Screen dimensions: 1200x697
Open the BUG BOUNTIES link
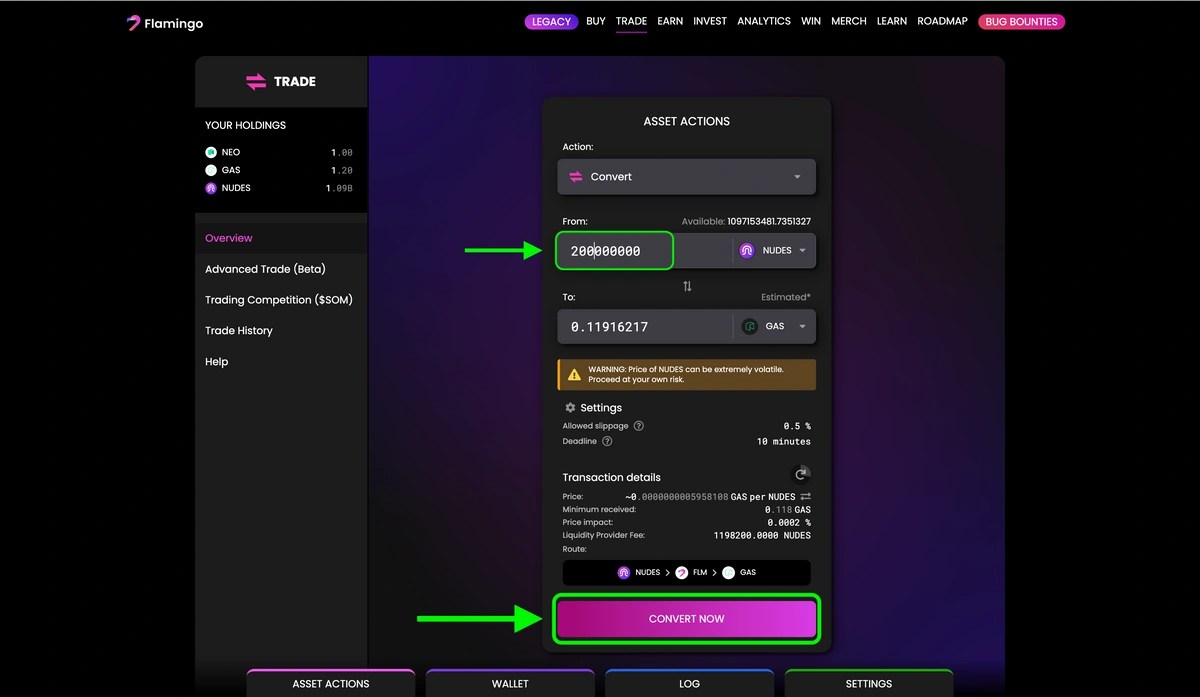pyautogui.click(x=1021, y=21)
